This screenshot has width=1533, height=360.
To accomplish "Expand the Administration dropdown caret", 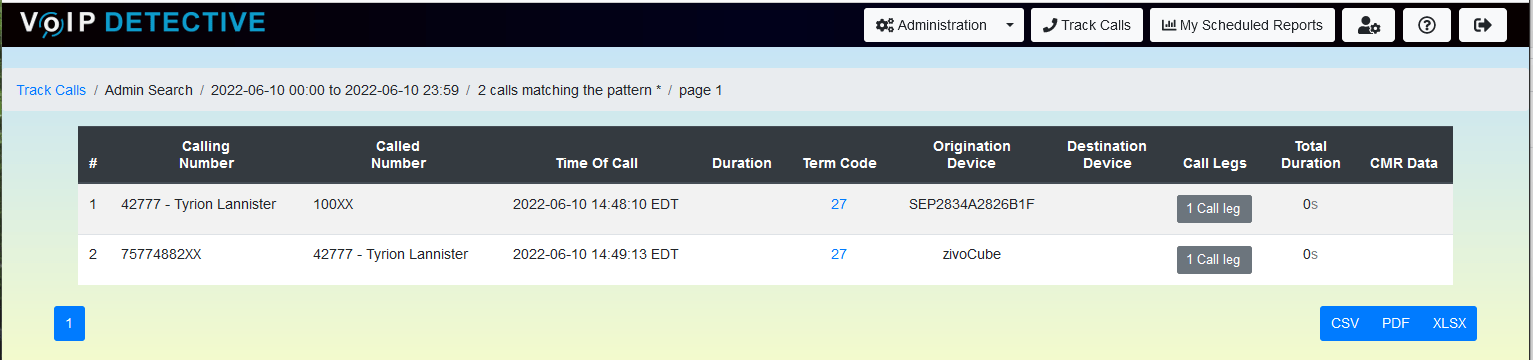I will point(1010,26).
